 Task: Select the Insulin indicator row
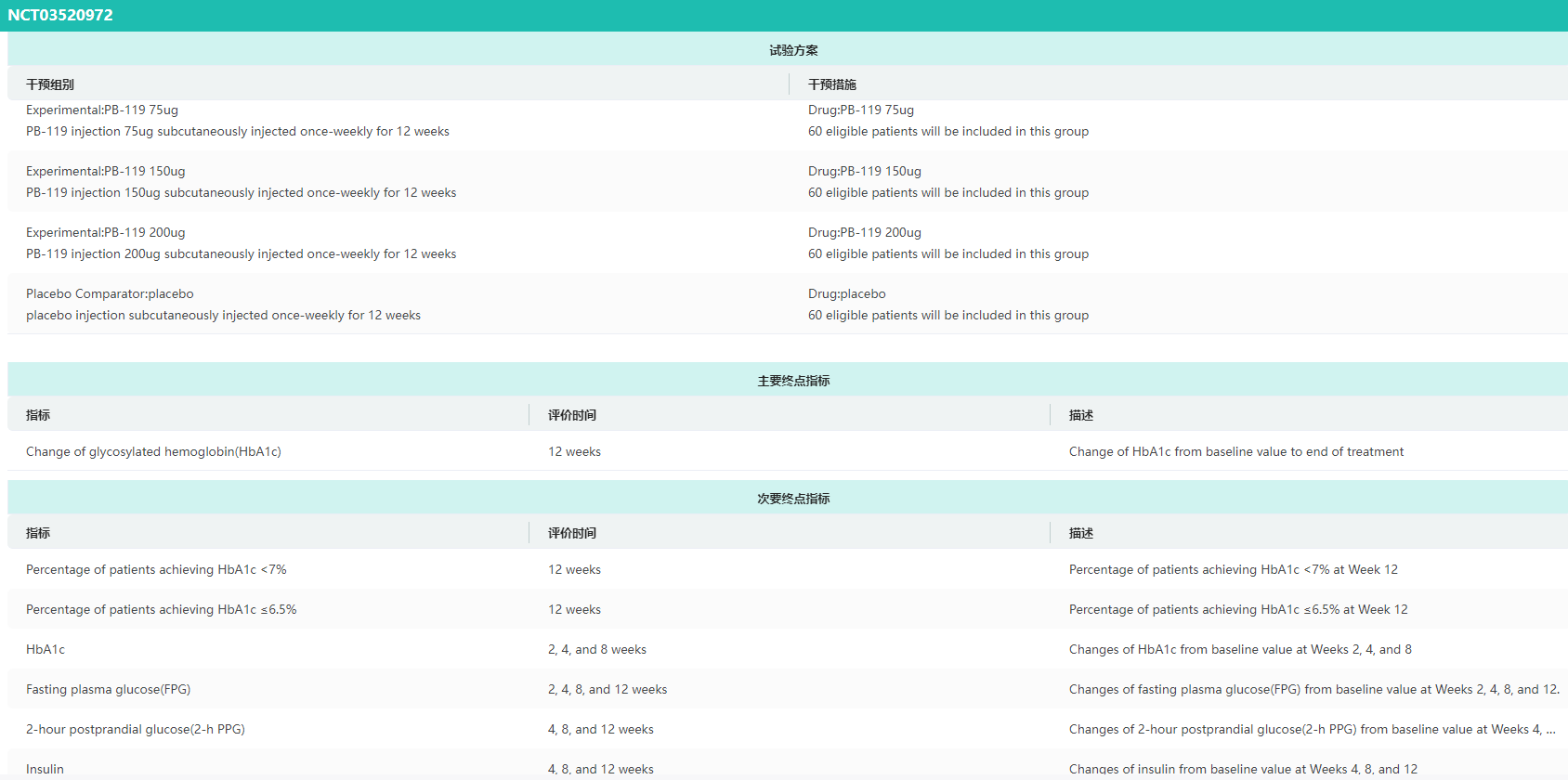coord(45,769)
